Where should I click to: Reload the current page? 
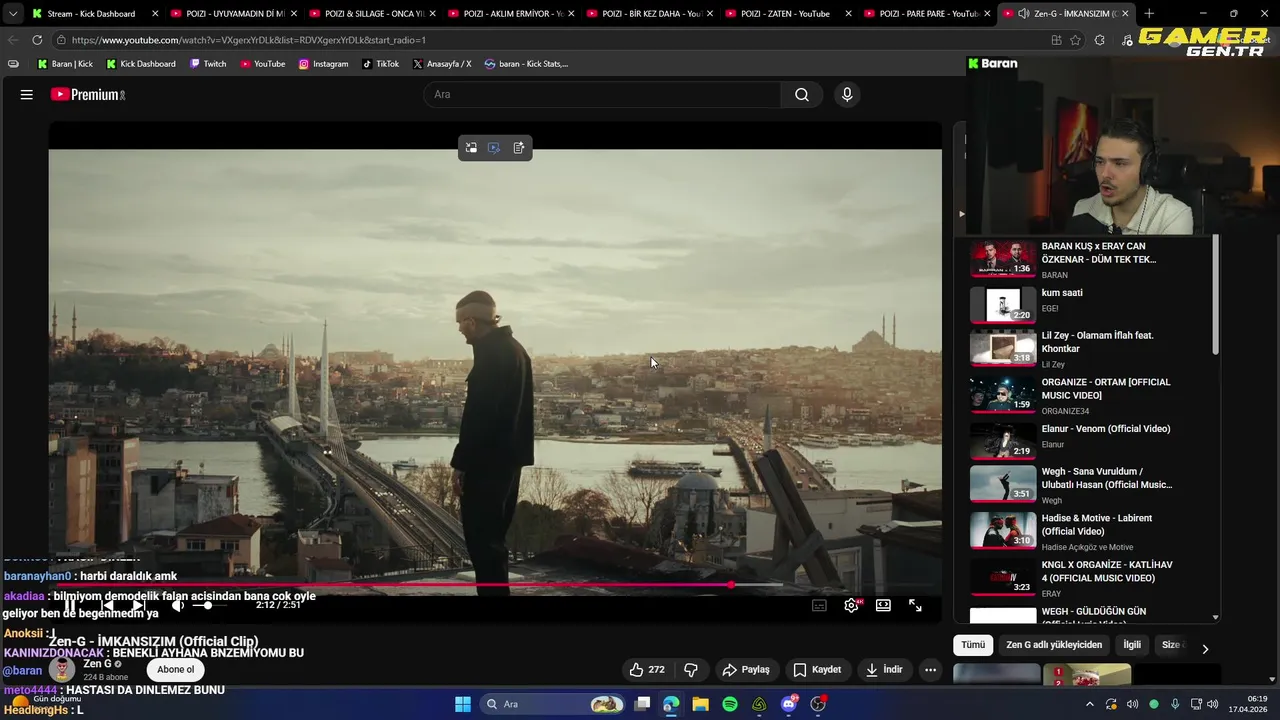37,40
